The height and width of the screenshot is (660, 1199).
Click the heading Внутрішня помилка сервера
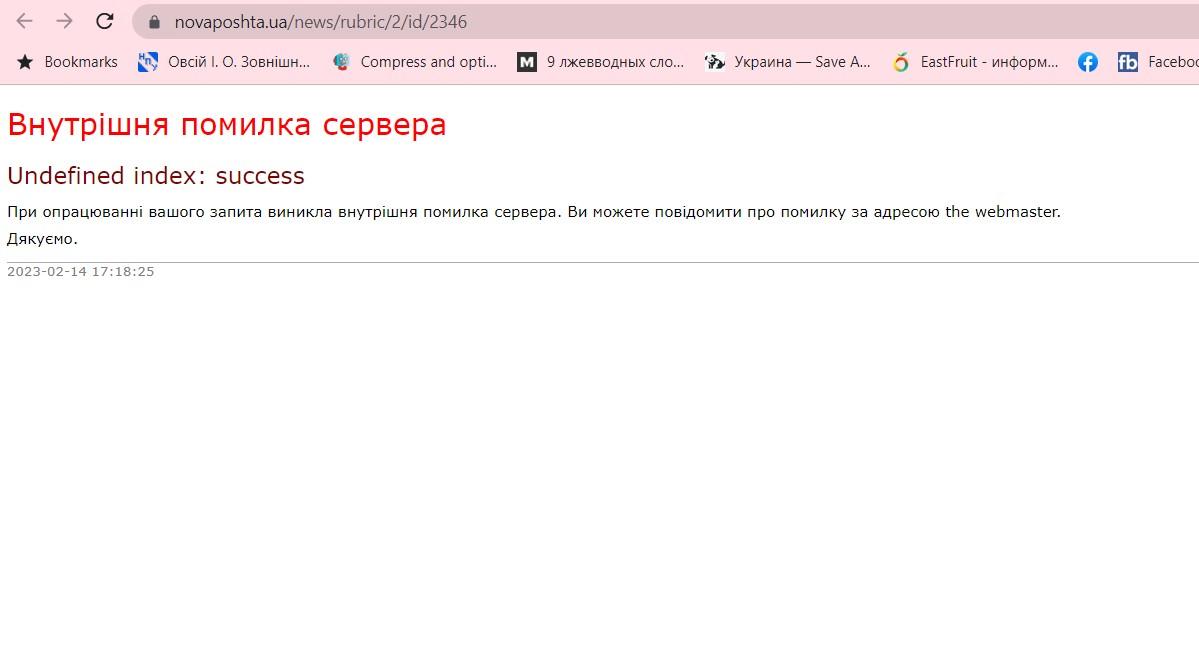[226, 125]
